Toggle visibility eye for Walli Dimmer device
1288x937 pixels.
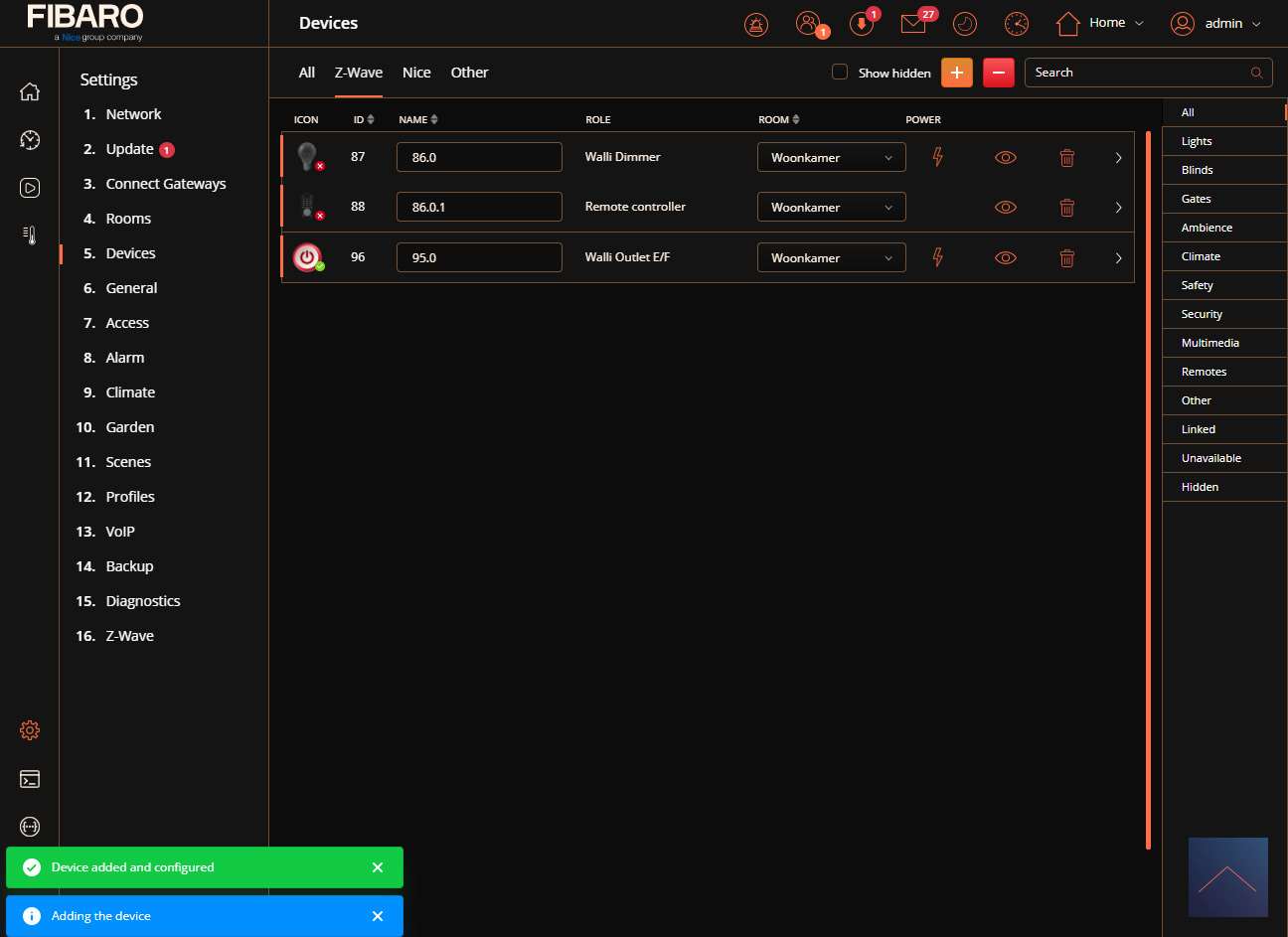coord(1006,157)
